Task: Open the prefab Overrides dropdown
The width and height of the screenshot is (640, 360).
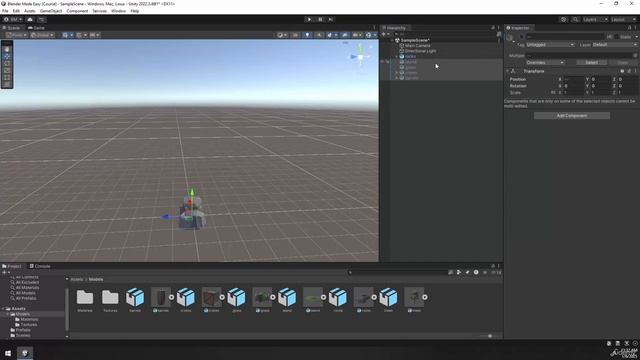Action: [x=545, y=62]
